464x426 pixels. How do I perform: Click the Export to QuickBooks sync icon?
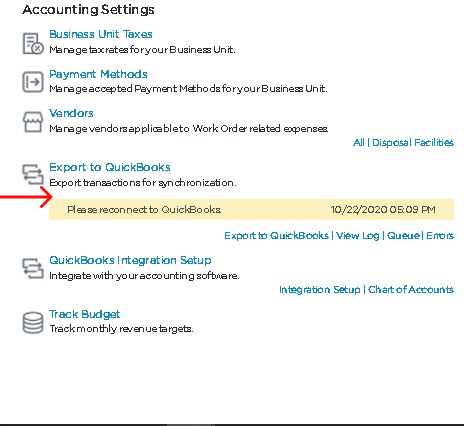33,174
